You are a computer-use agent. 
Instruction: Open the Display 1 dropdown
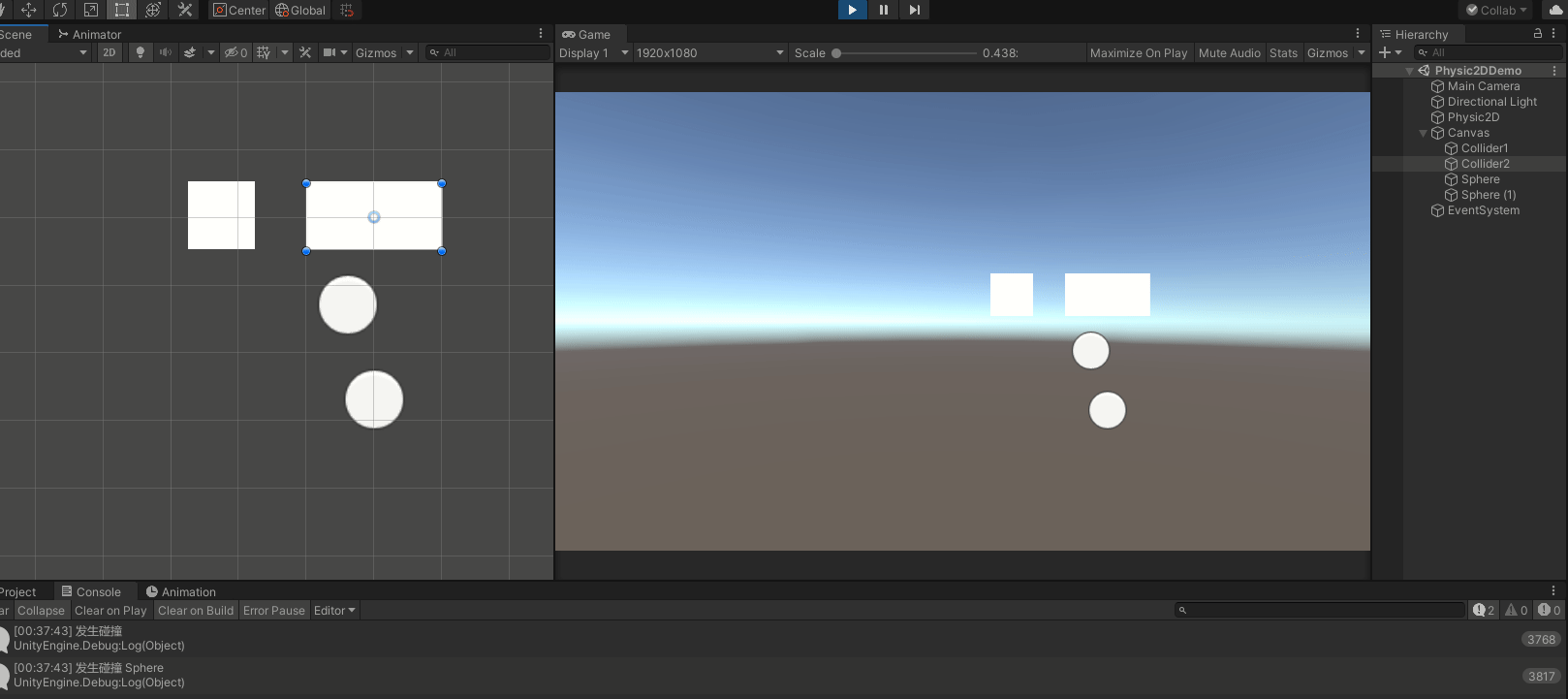593,52
